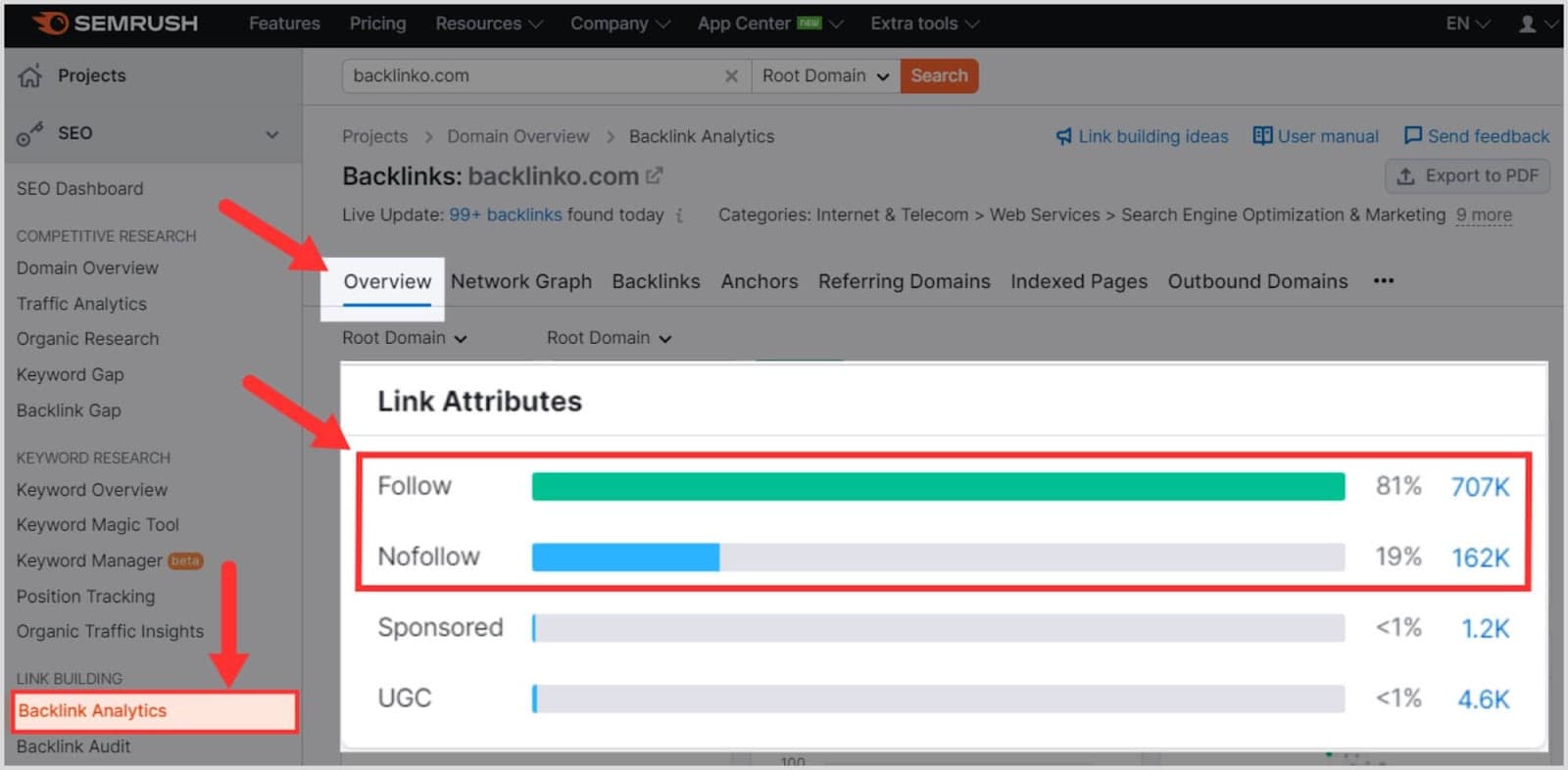This screenshot has height=770, width=1568.
Task: Expand the Resources menu
Action: pyautogui.click(x=488, y=24)
